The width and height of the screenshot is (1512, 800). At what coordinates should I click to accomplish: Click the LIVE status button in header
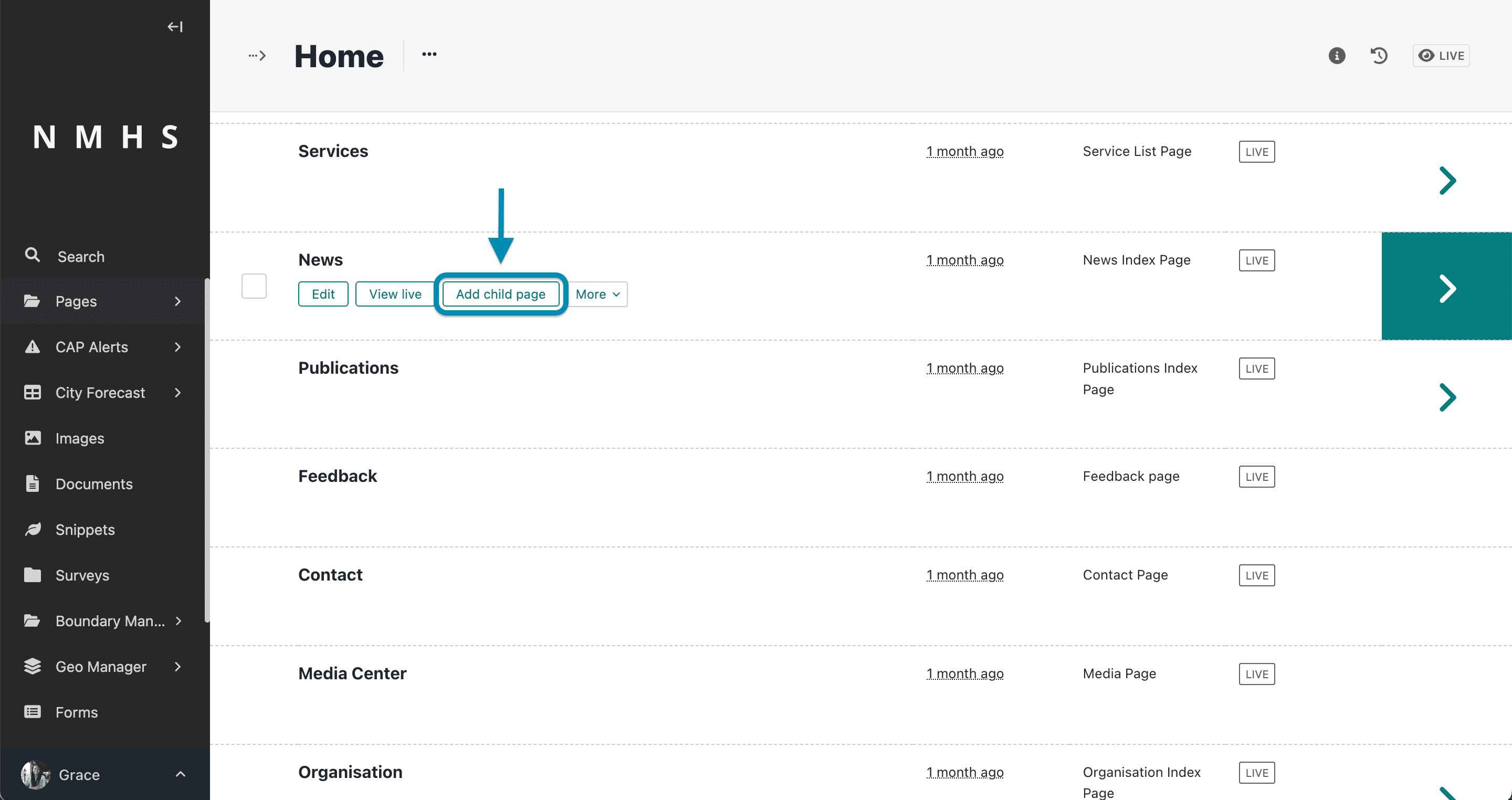(x=1441, y=56)
